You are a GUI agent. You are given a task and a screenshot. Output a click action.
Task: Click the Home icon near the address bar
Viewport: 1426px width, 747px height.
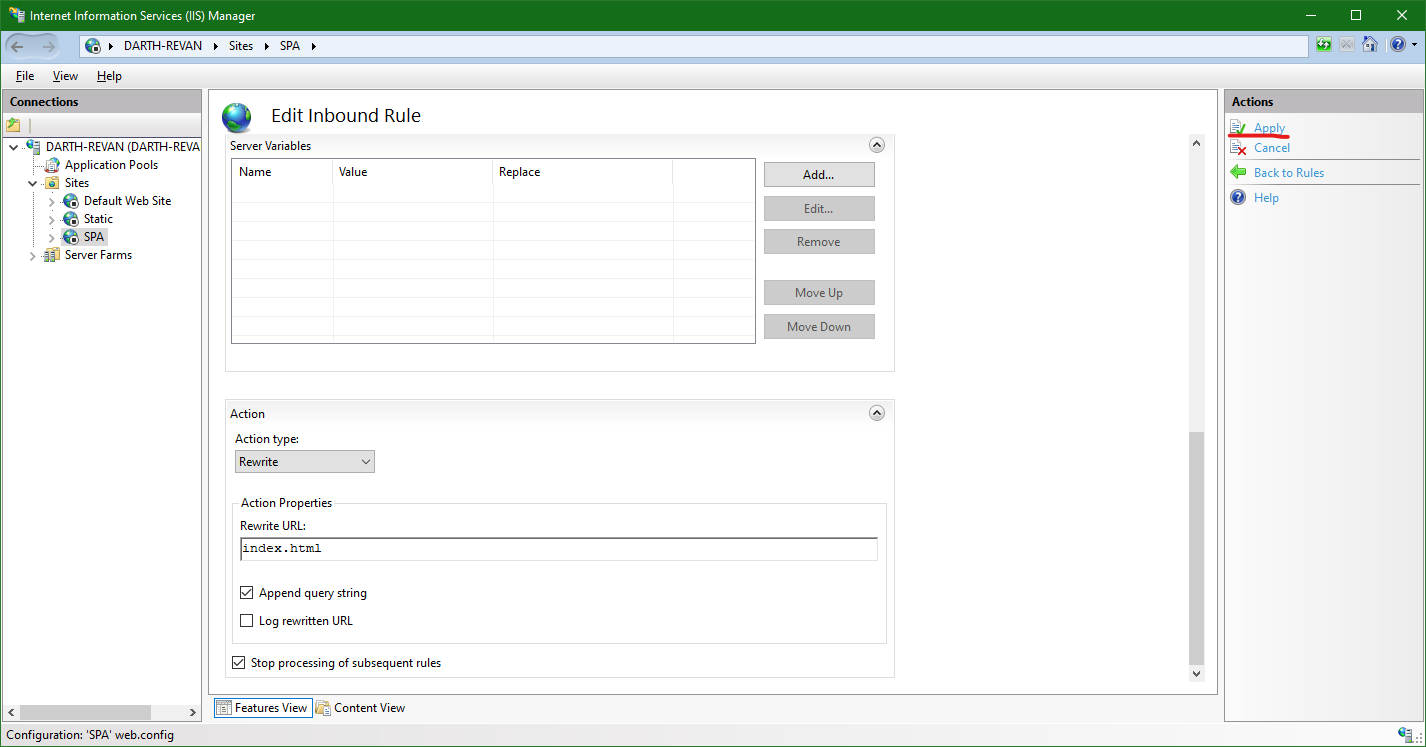1370,44
